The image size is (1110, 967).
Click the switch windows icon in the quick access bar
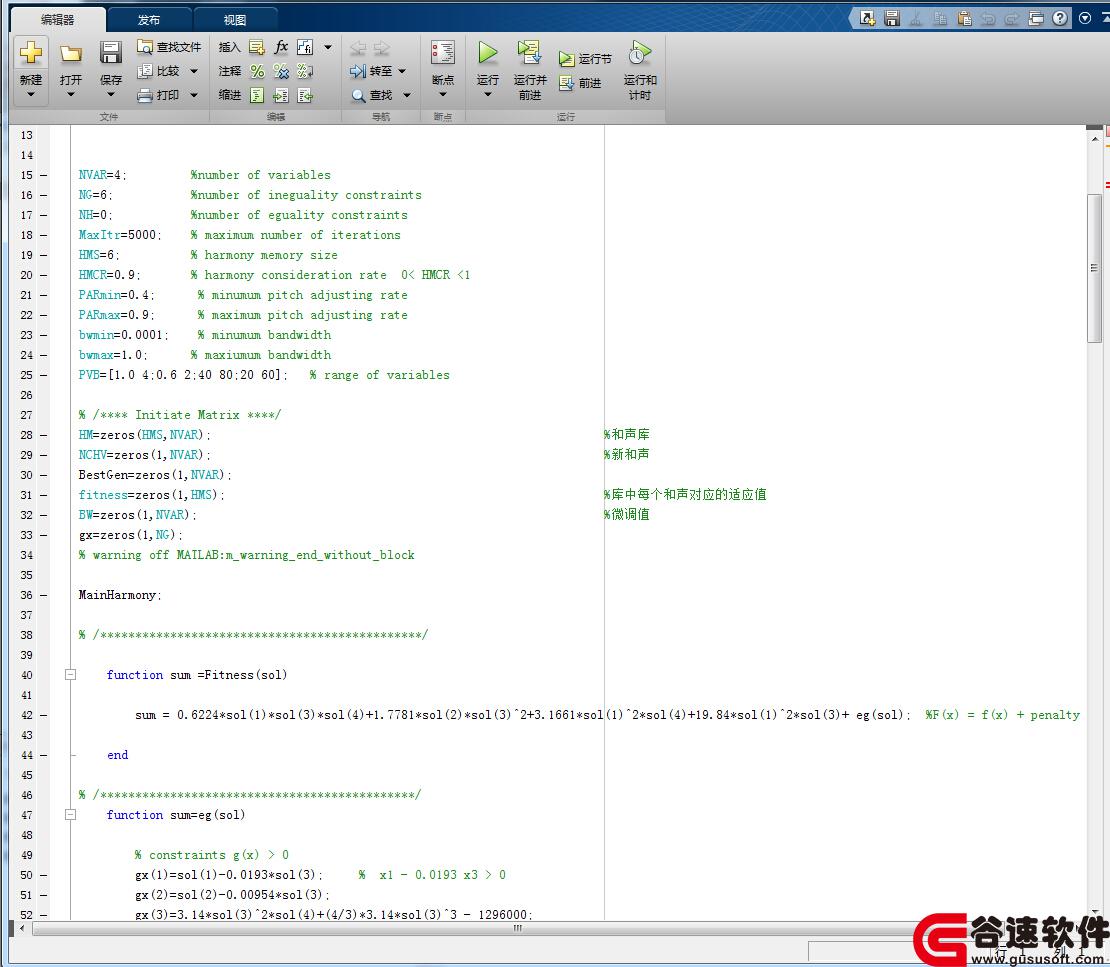(x=1036, y=18)
